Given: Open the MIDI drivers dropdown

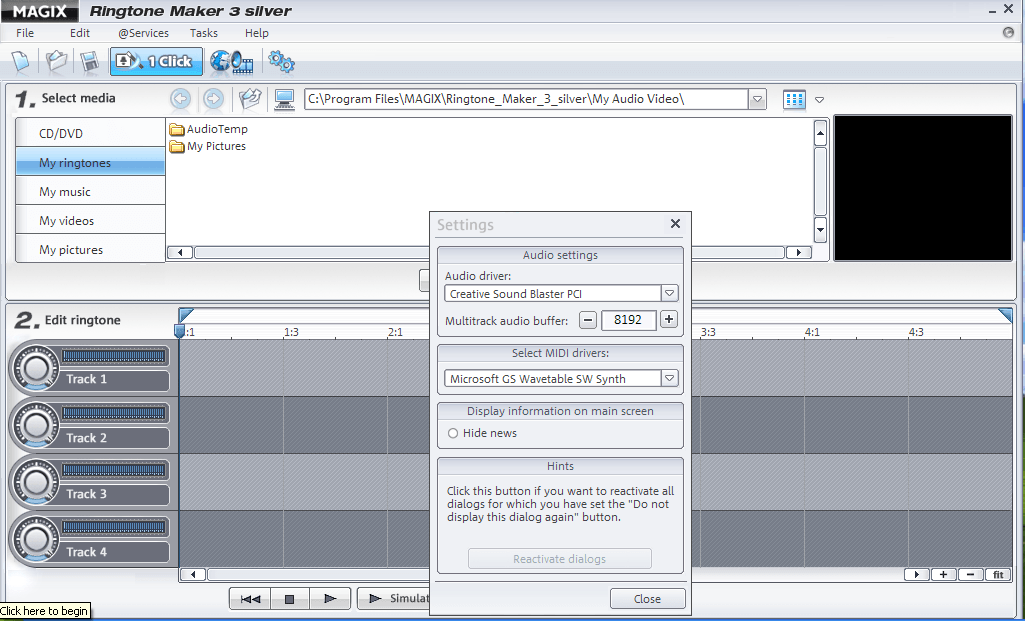Looking at the screenshot, I should pyautogui.click(x=669, y=379).
